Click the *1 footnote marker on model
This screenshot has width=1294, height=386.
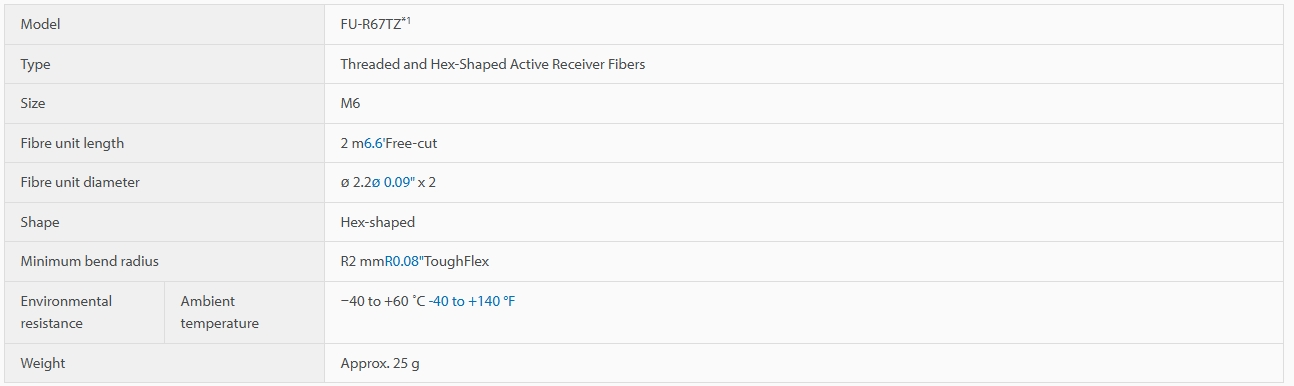click(406, 20)
